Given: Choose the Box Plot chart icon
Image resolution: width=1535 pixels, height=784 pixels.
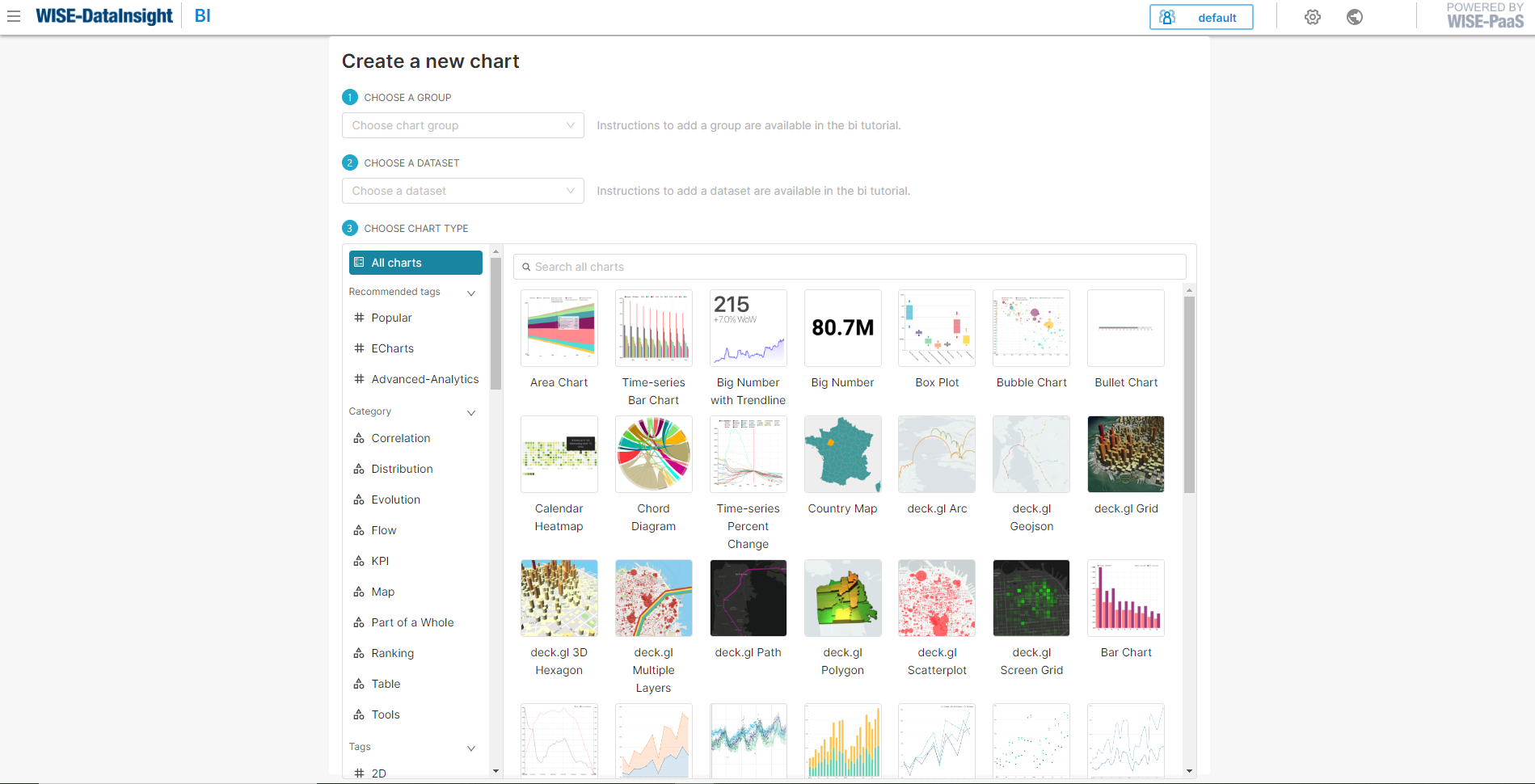Looking at the screenshot, I should click(936, 328).
